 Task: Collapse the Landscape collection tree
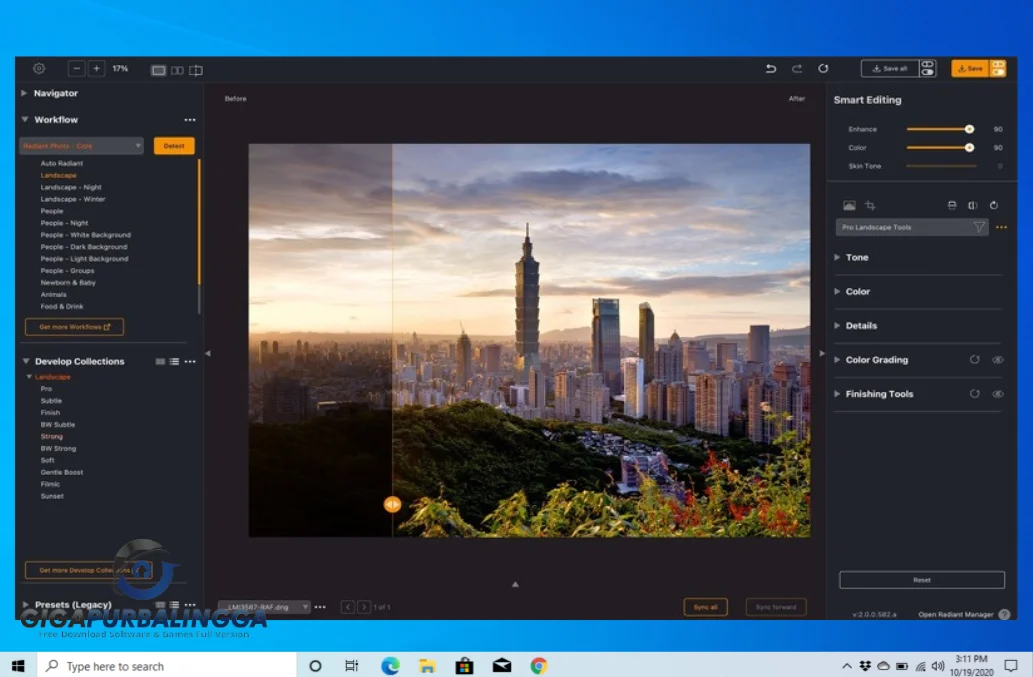(29, 377)
